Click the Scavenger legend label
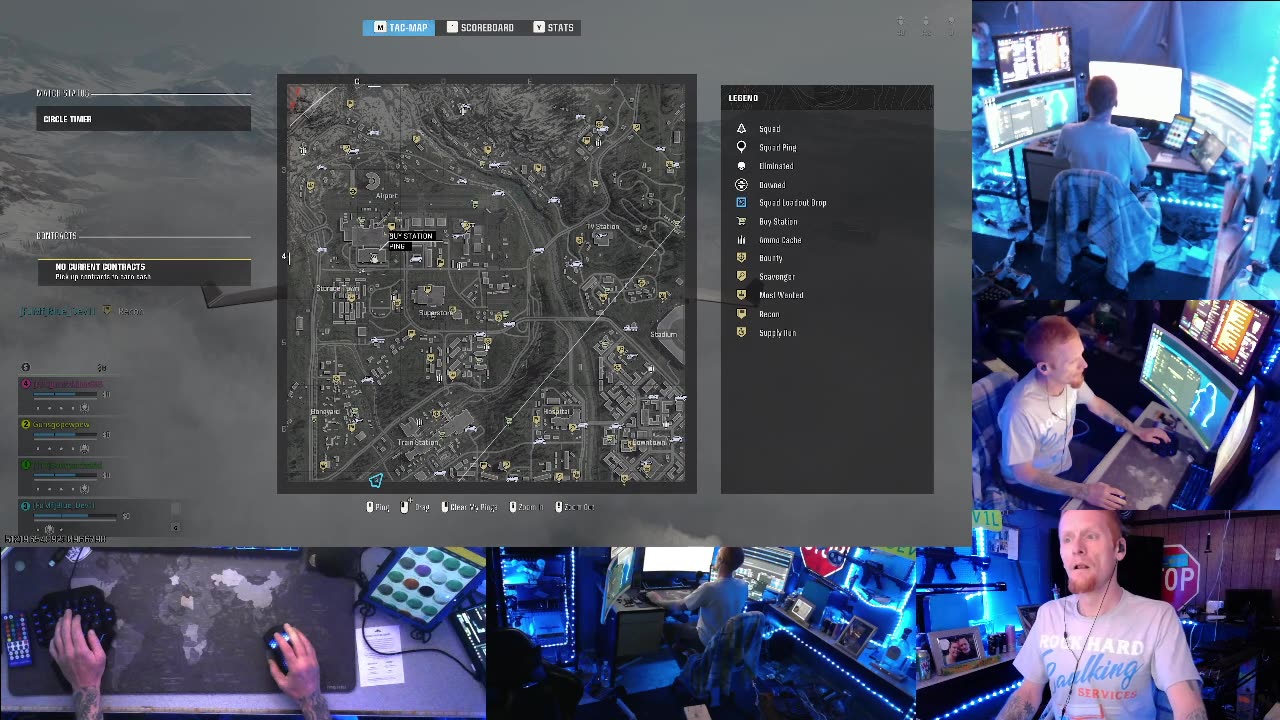Screen dimensions: 1280x720 776,277
